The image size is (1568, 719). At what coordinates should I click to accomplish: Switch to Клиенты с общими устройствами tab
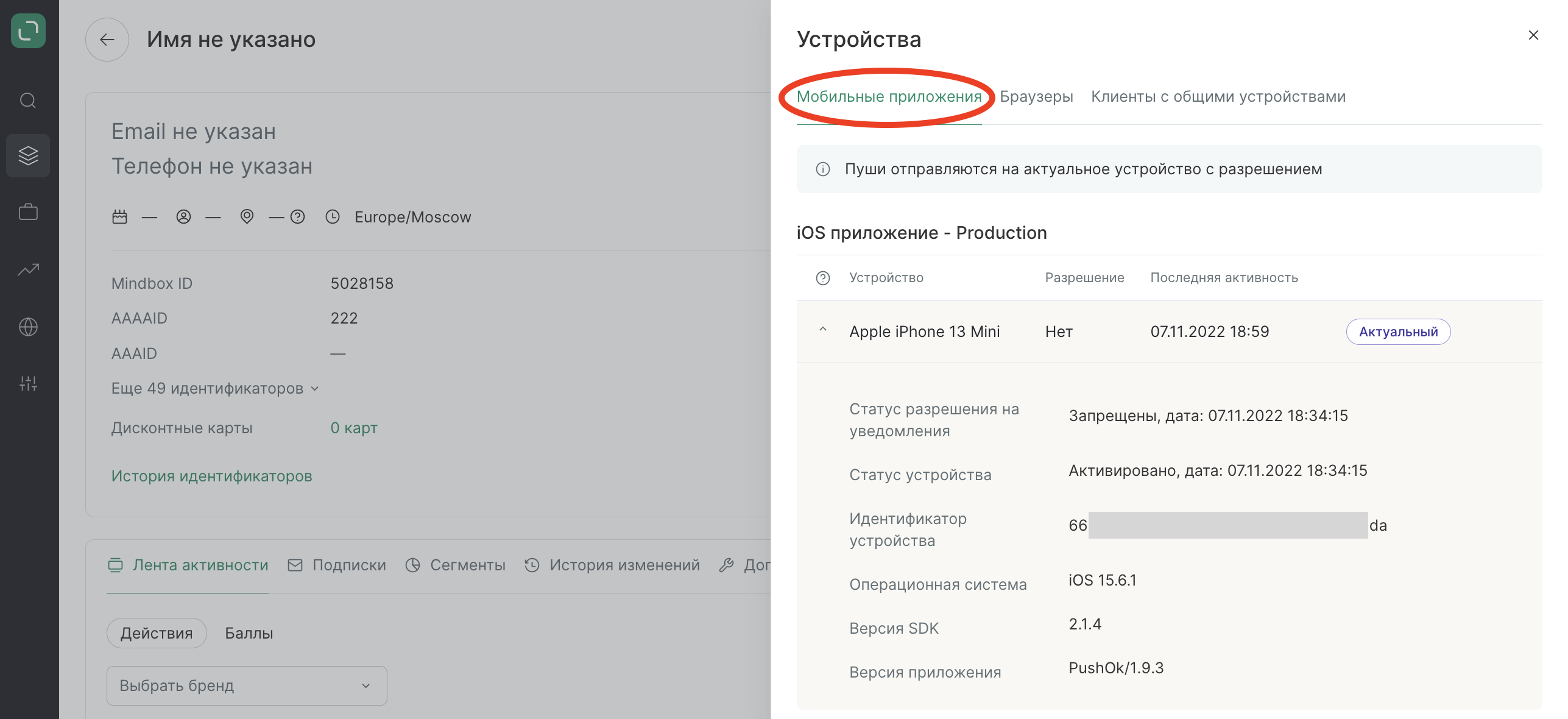(x=1218, y=96)
